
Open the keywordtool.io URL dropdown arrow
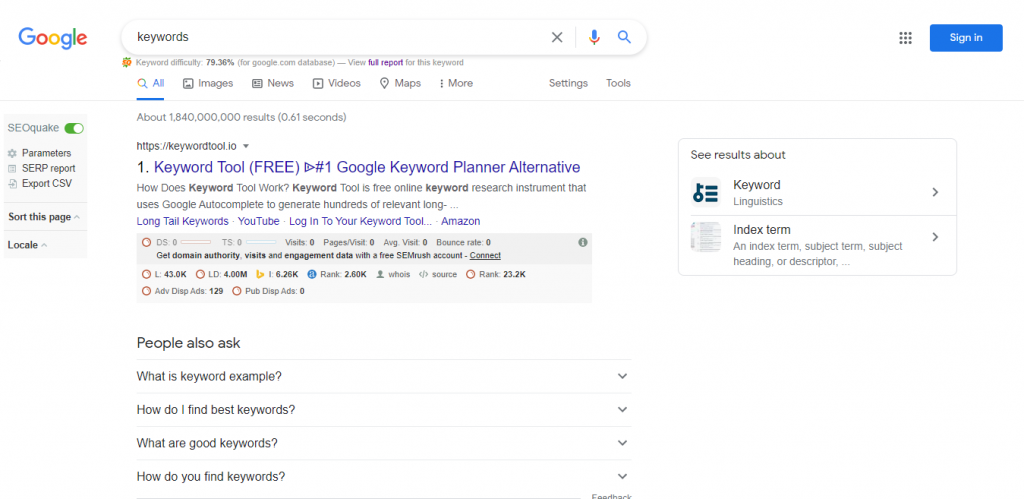coord(246,146)
